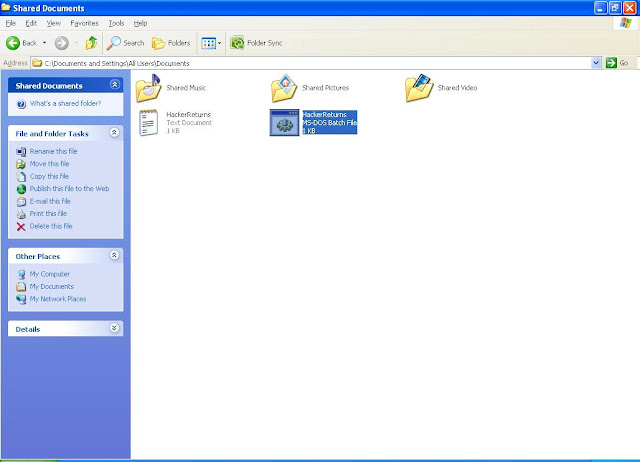This screenshot has height=462, width=640.
Task: Click the Rename this file icon
Action: pyautogui.click(x=21, y=152)
